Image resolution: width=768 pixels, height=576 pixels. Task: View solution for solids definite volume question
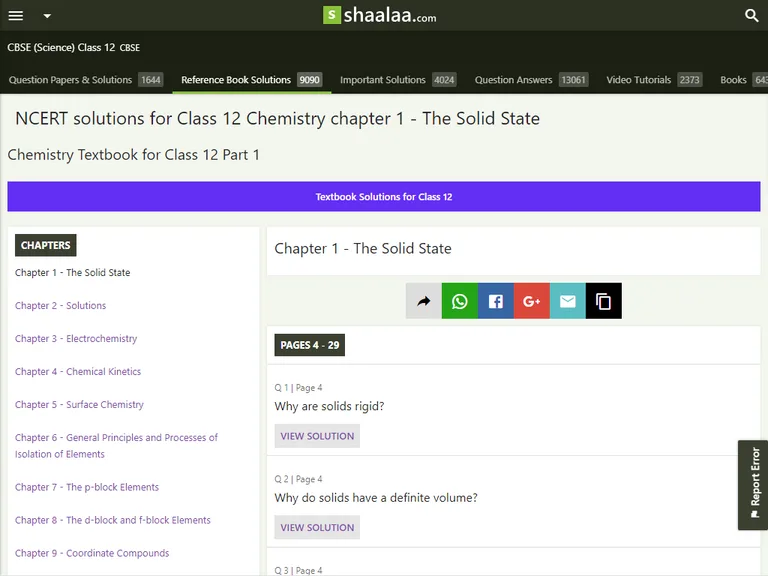coord(317,528)
